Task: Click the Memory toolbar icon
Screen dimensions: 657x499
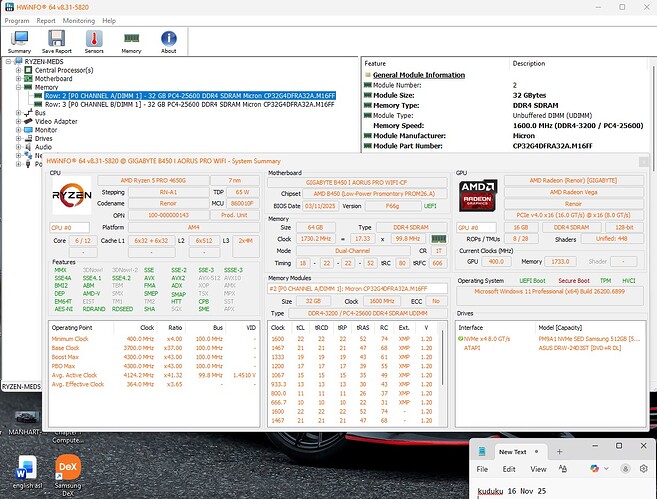Action: [131, 40]
